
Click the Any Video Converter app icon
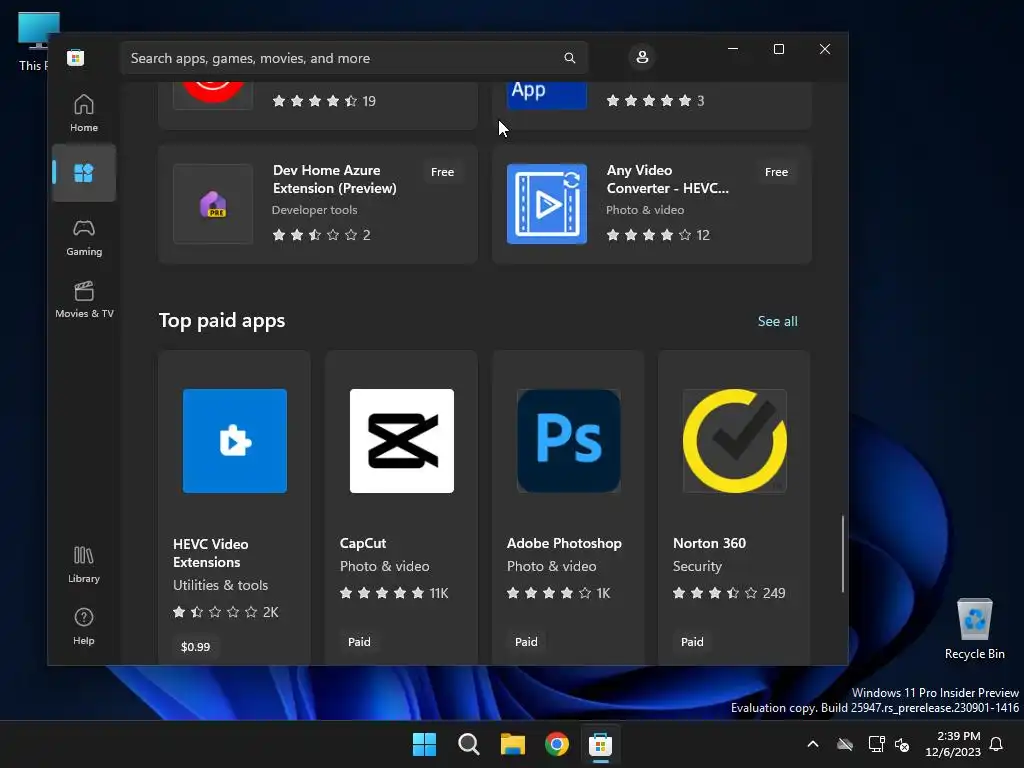(547, 204)
